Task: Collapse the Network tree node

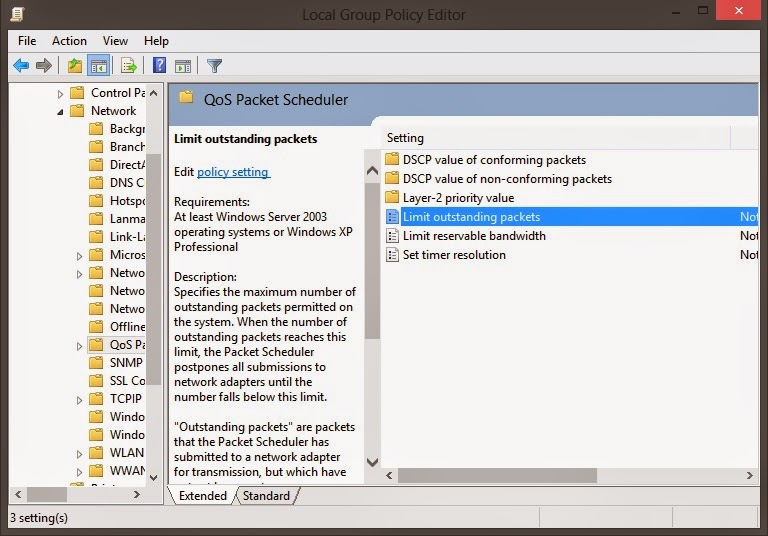Action: (60, 112)
